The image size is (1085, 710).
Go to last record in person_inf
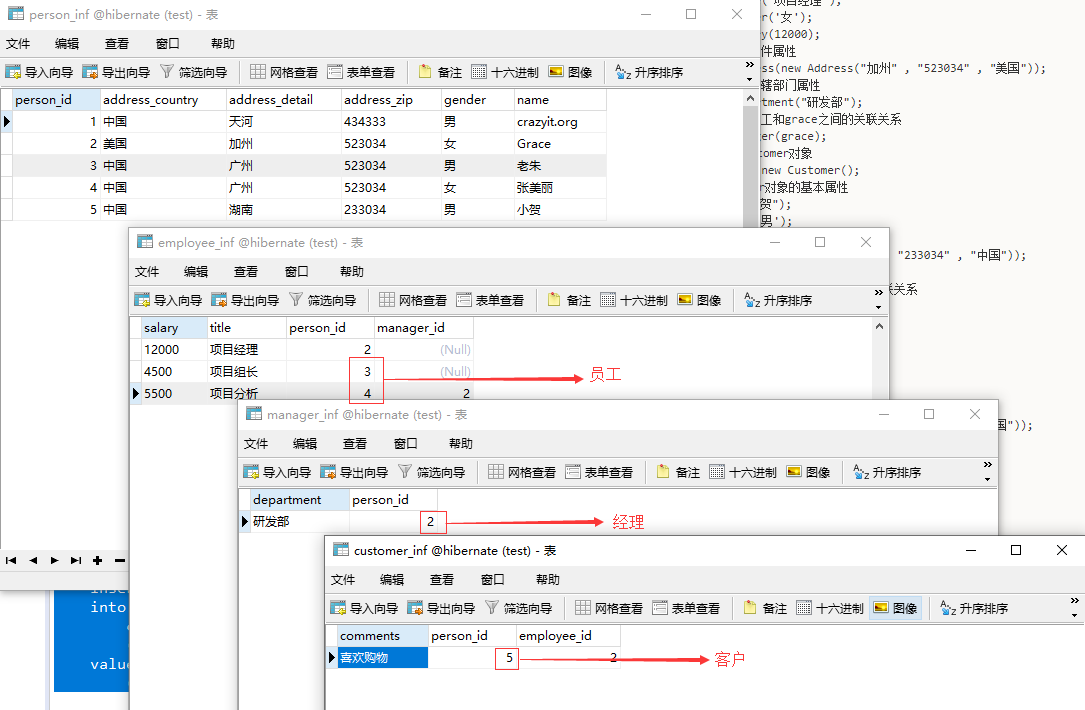pyautogui.click(x=76, y=561)
